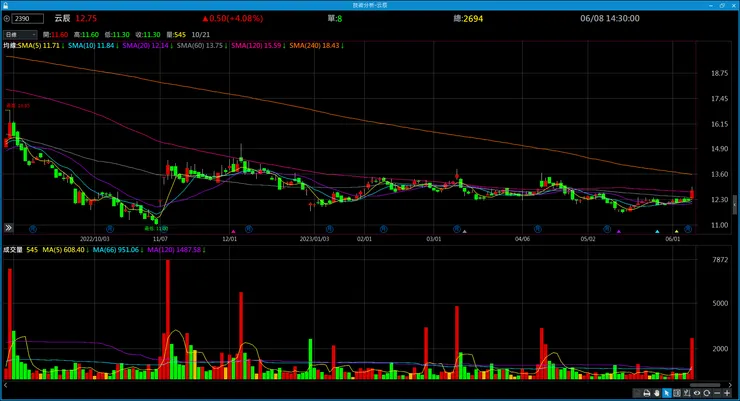
Task: Click the drawing measurement tool icon
Action: coord(687,393)
